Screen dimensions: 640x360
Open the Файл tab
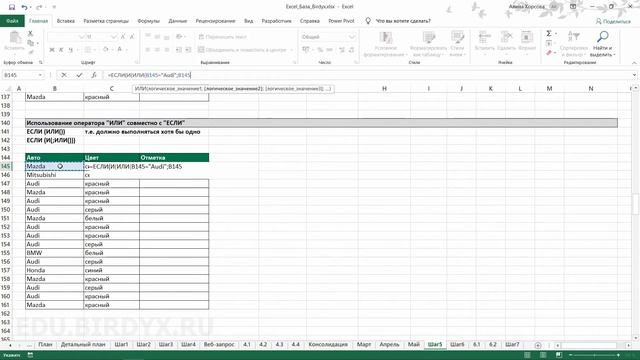[x=12, y=21]
